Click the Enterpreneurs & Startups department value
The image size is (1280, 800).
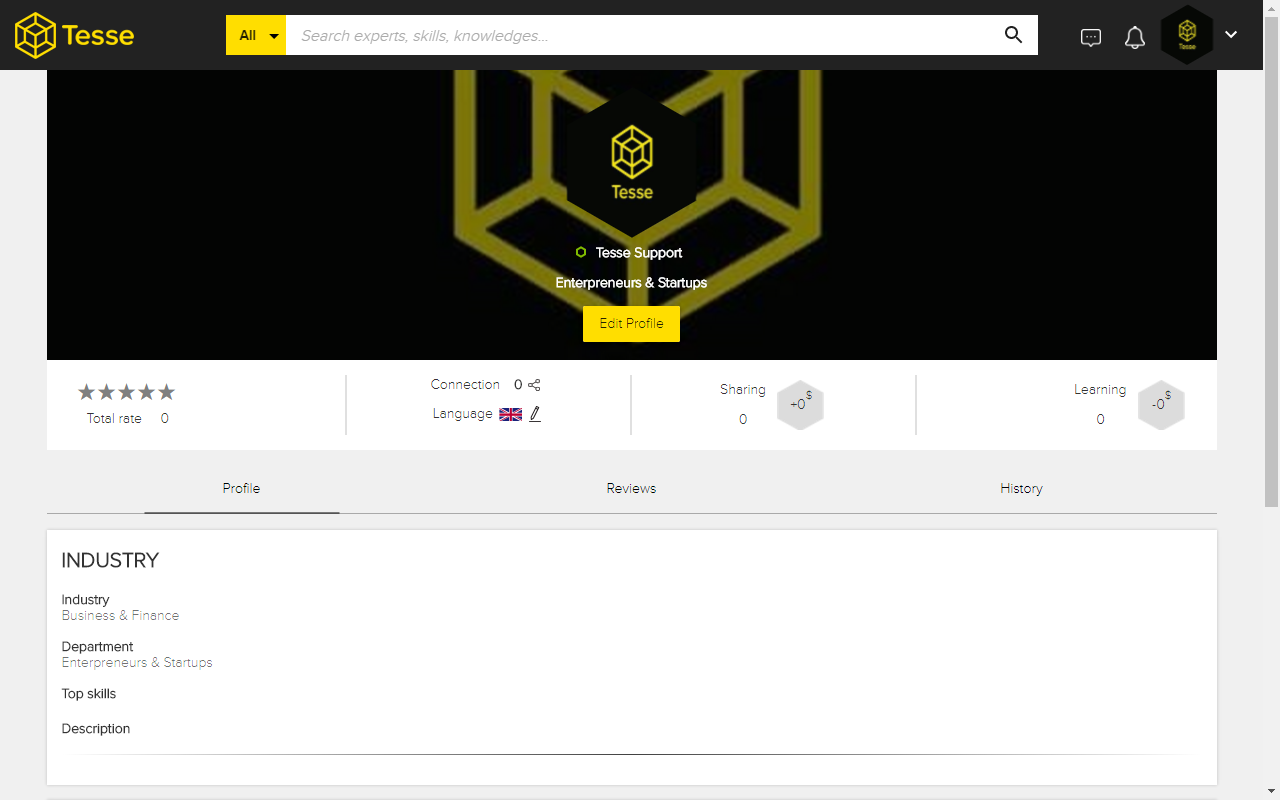coord(137,663)
